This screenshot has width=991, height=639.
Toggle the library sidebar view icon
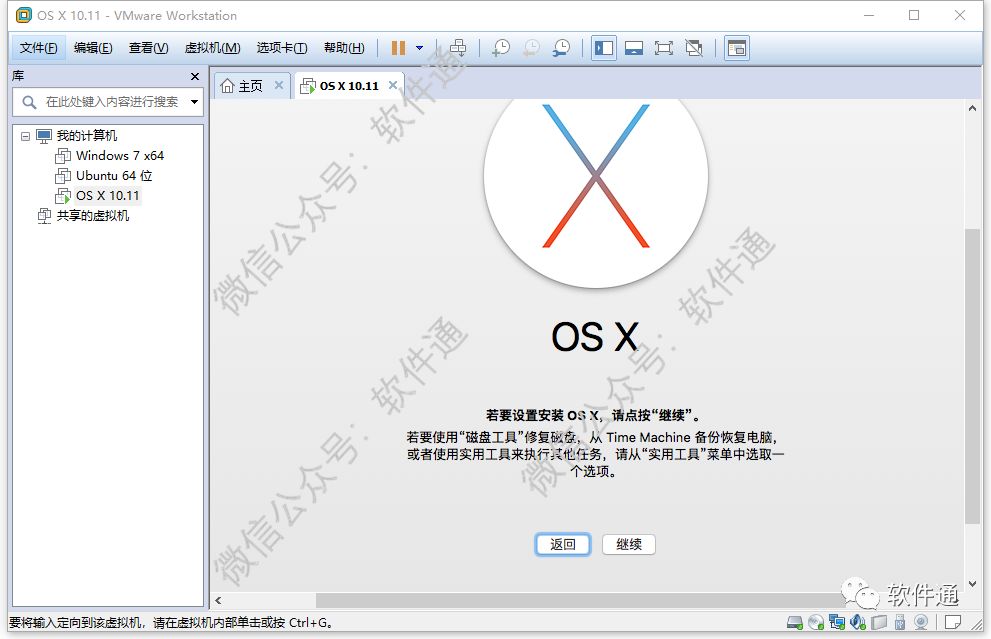604,48
